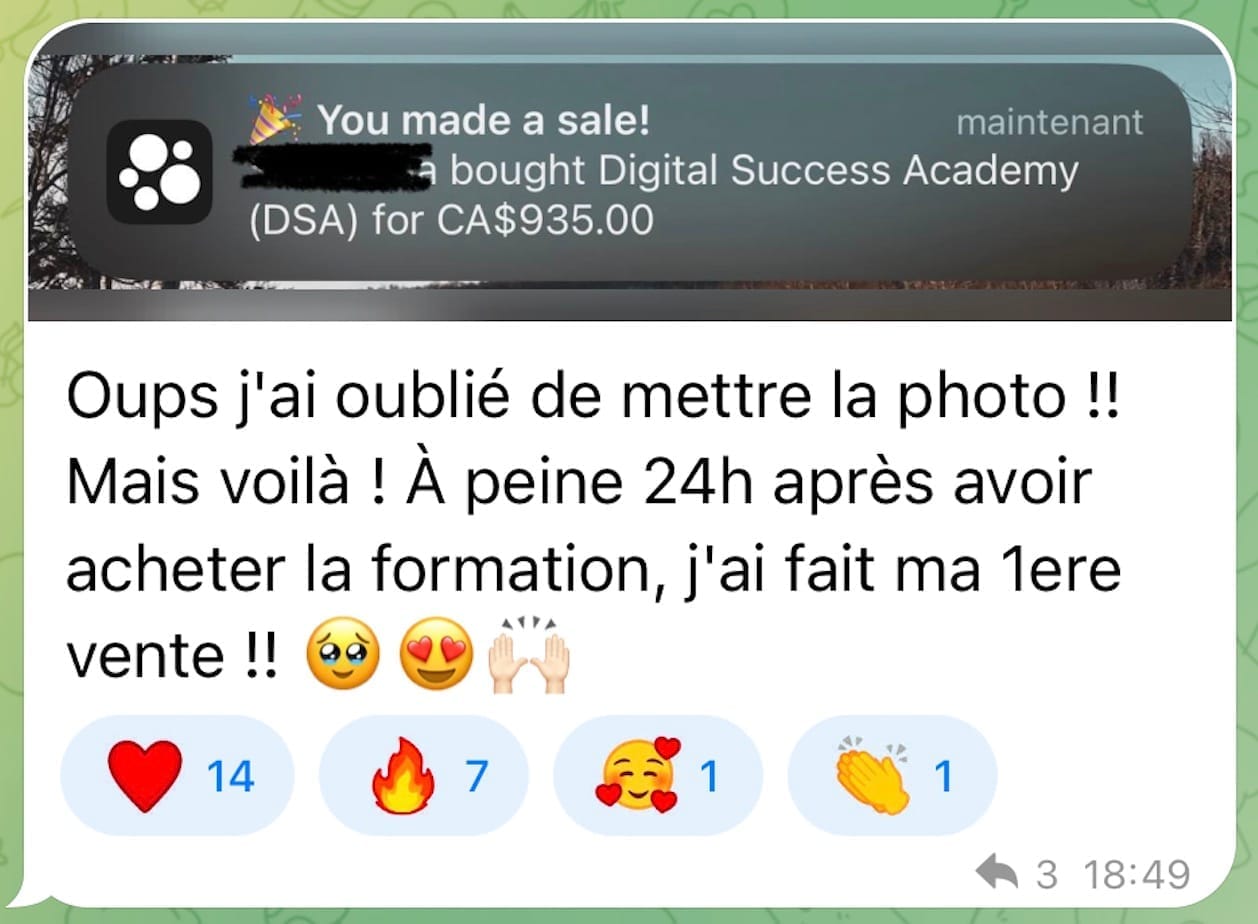Click the black app icon with white dots
Viewport: 1258px width, 924px height.
pyautogui.click(x=159, y=172)
